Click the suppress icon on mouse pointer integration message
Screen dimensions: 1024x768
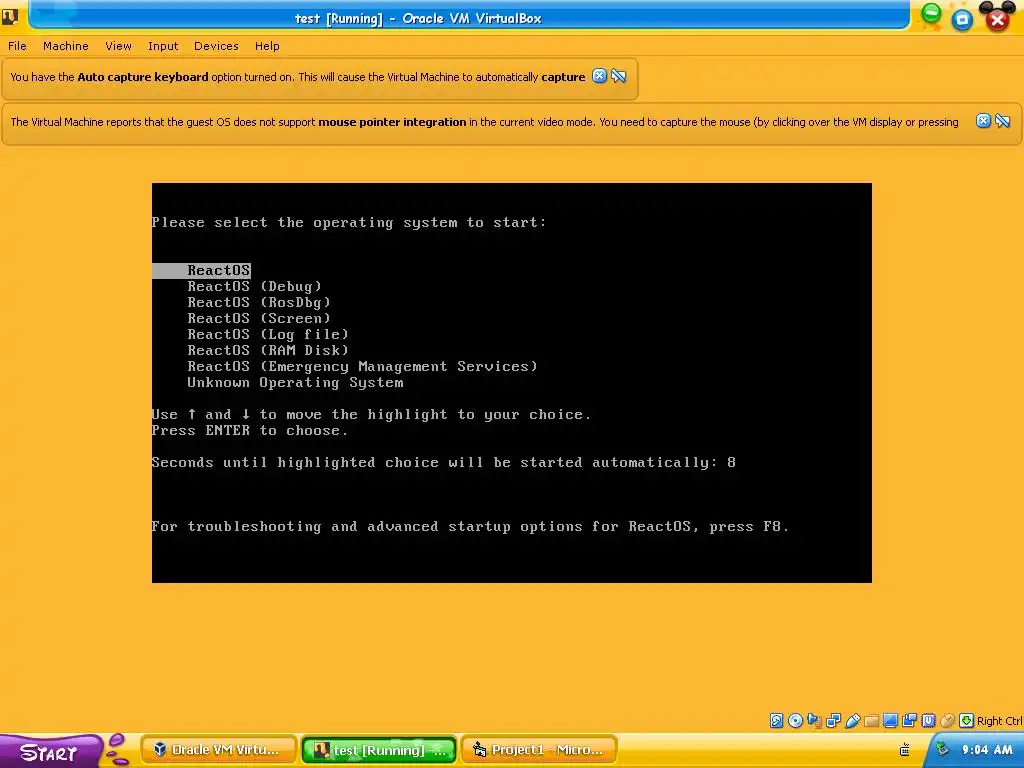(x=1002, y=121)
